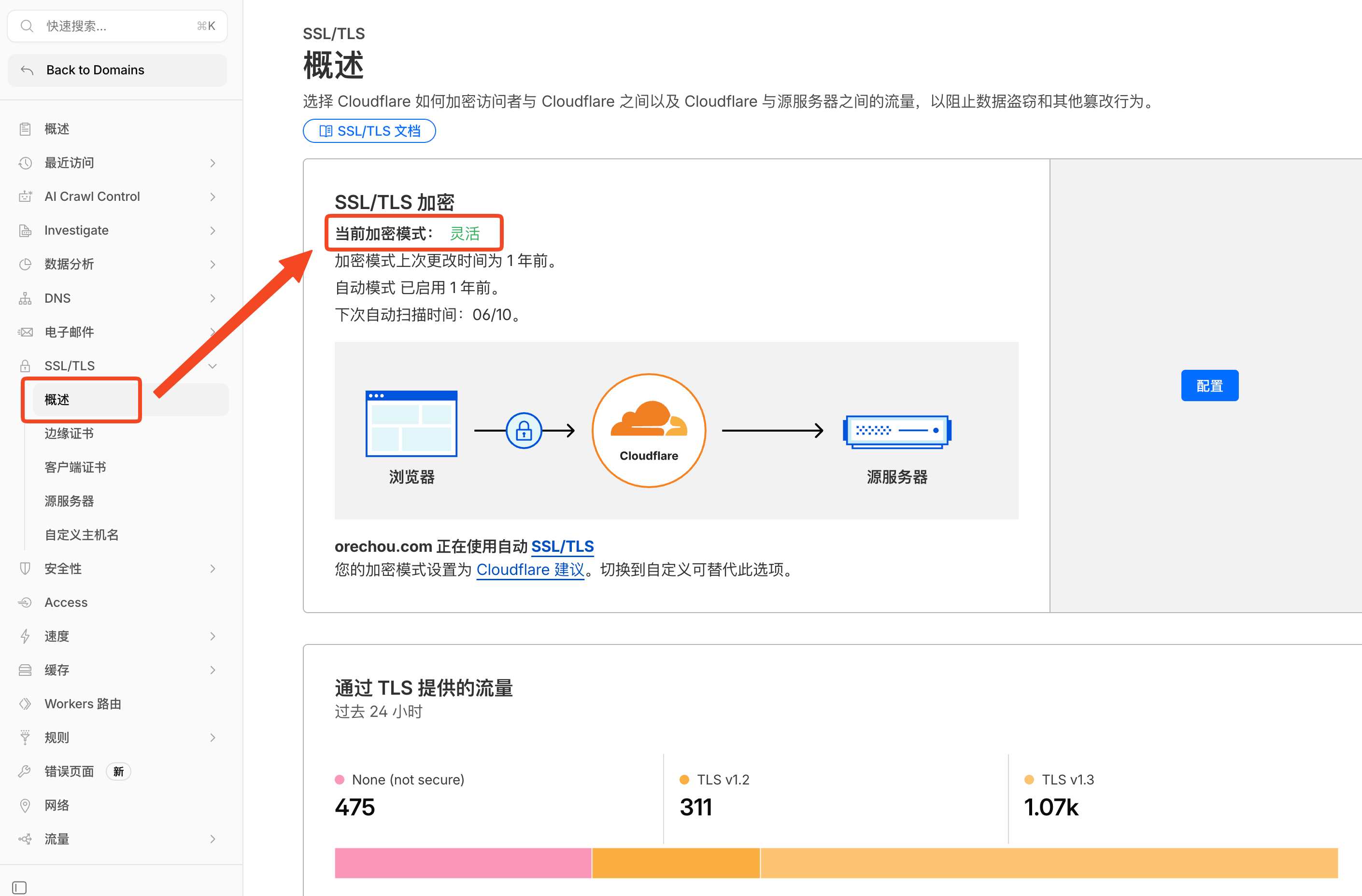The image size is (1362, 896).
Task: Click the 缓存 storage icon
Action: (x=25, y=670)
